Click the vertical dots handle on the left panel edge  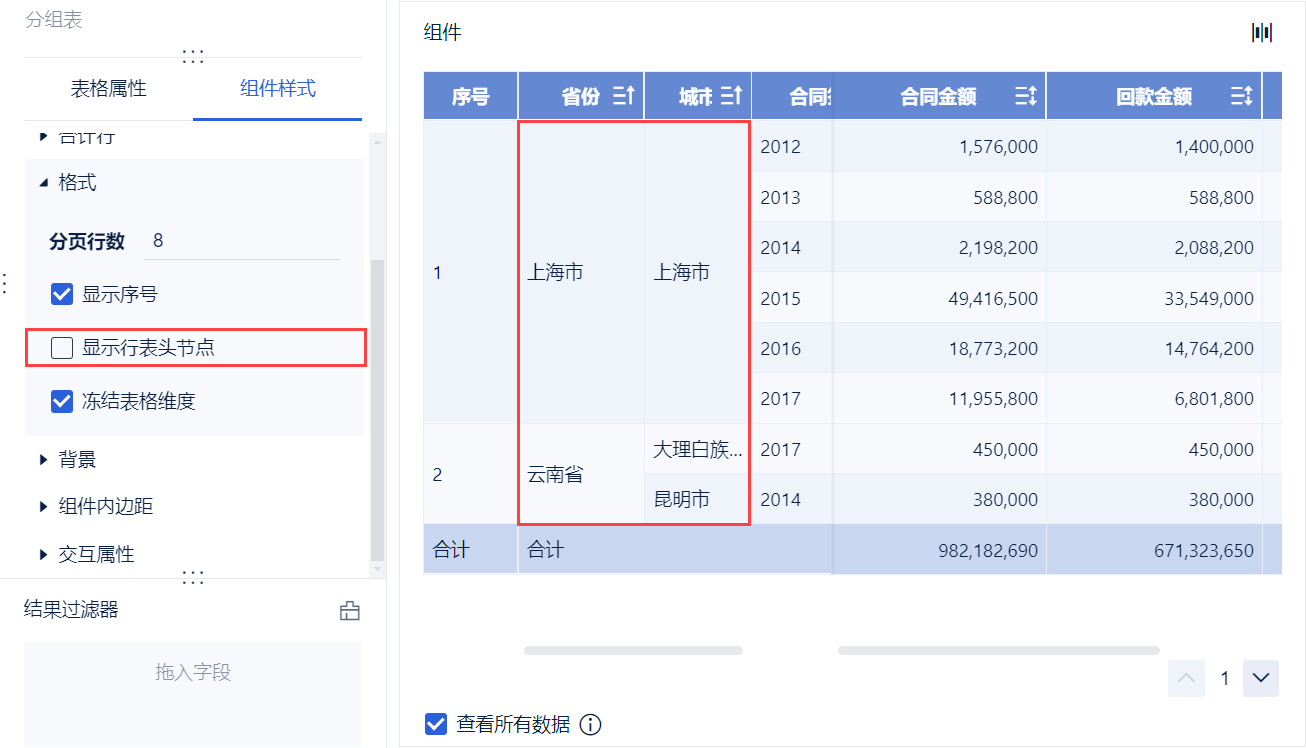click(x=4, y=284)
